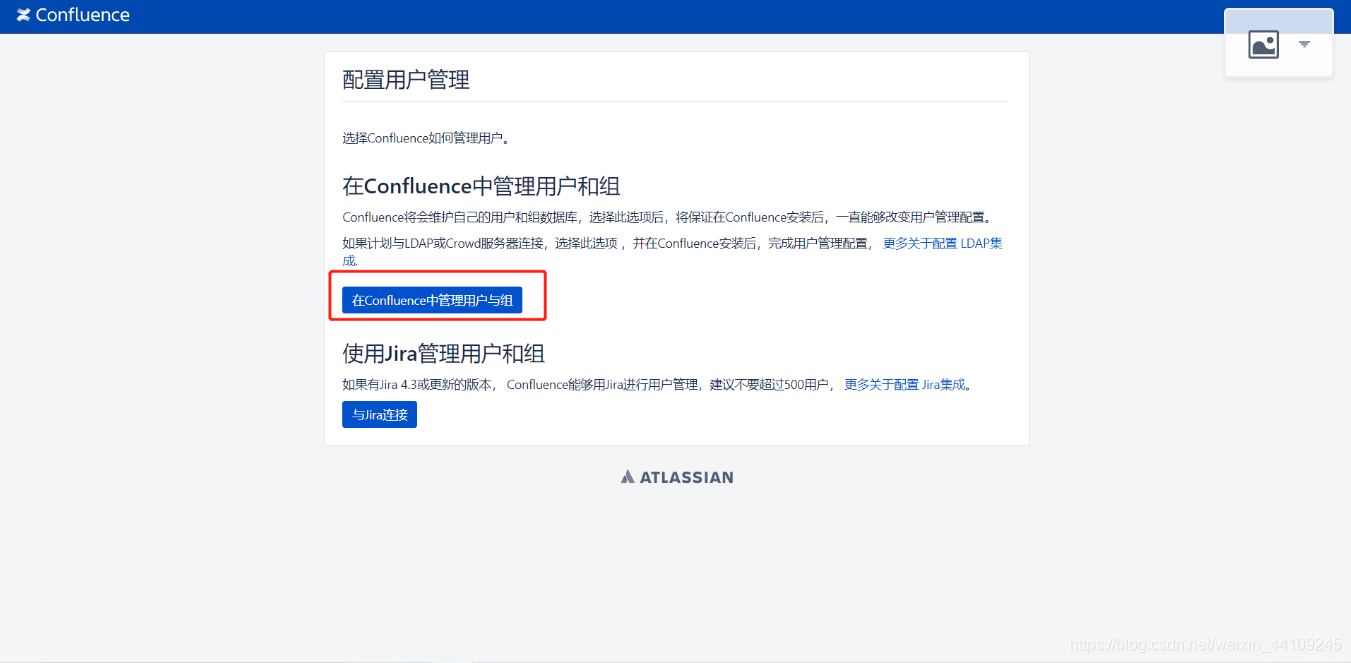This screenshot has height=663, width=1351.
Task: Click the 配置用户管理 page heading
Action: tap(406, 80)
